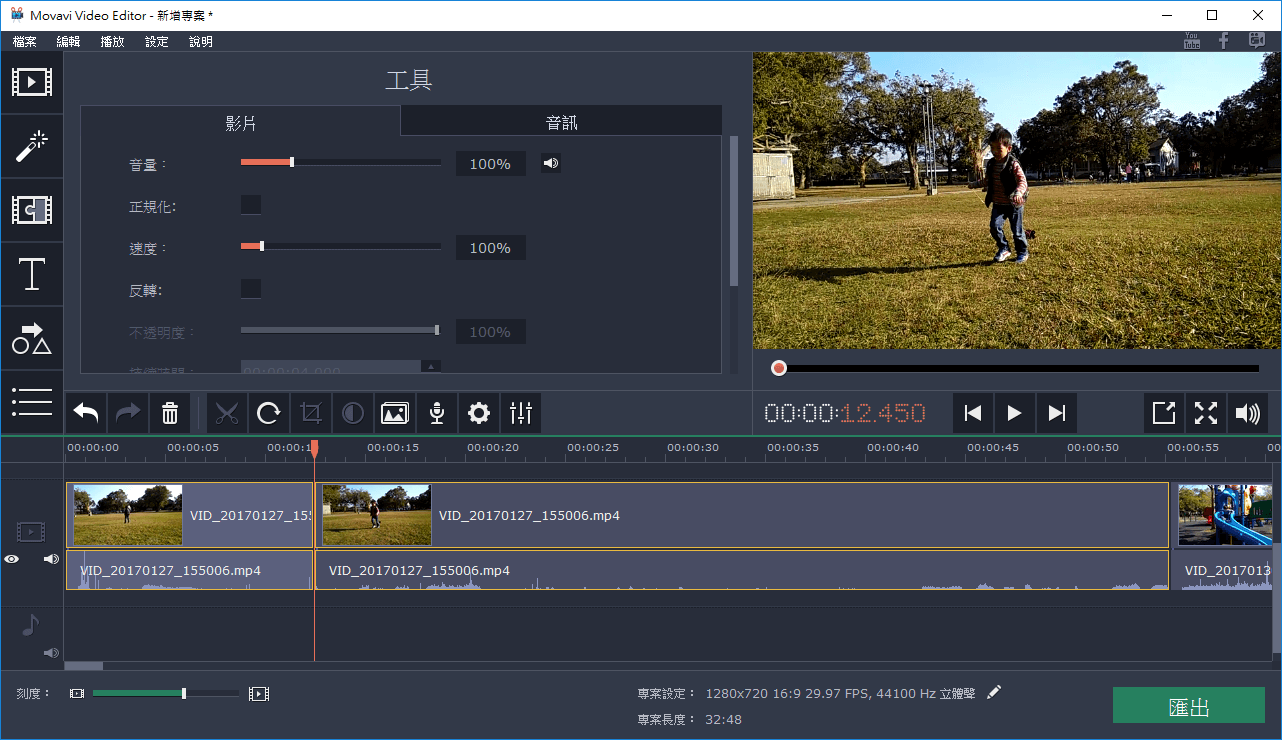This screenshot has width=1282, height=740.
Task: Split the clip with the scissors tool
Action: pyautogui.click(x=227, y=413)
